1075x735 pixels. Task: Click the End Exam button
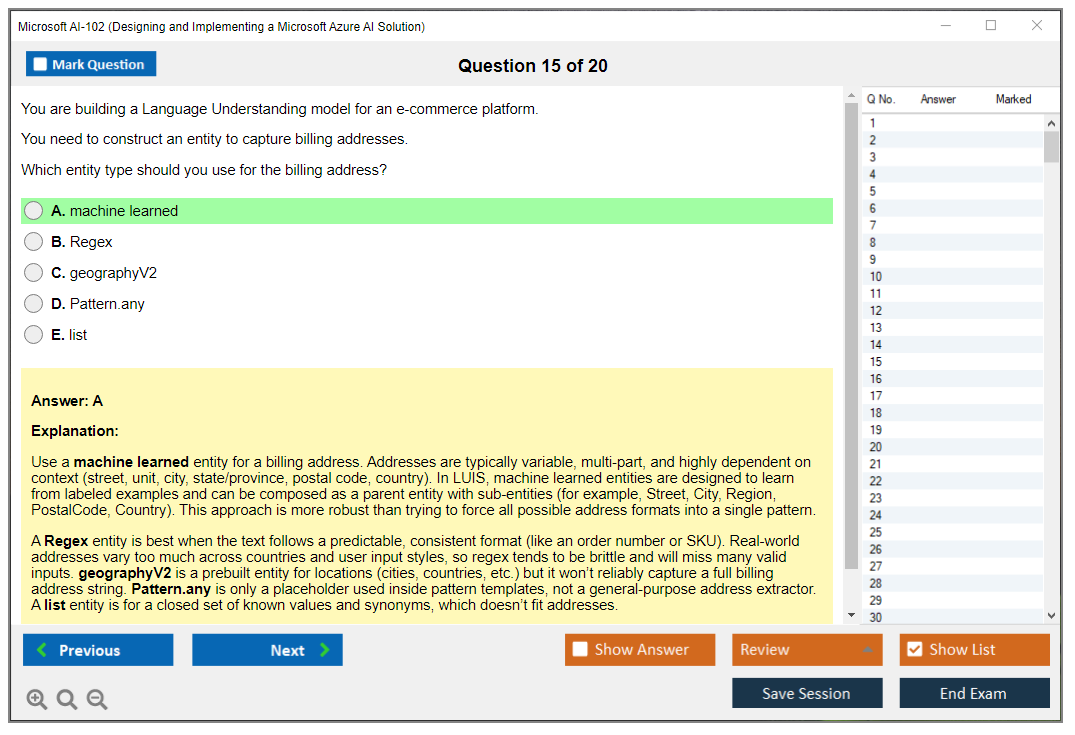[974, 693]
